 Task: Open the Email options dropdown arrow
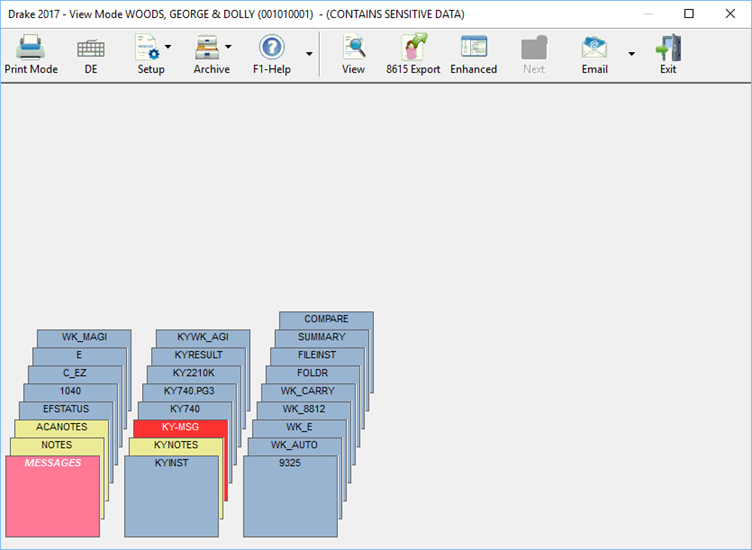(x=631, y=54)
